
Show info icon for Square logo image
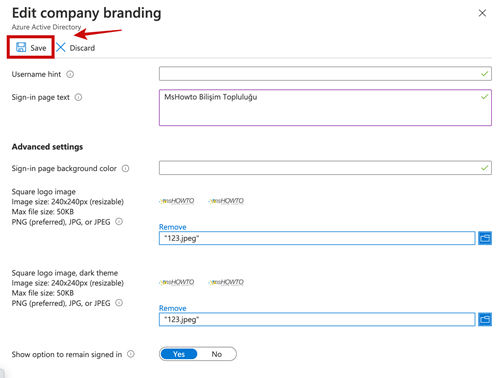119,222
